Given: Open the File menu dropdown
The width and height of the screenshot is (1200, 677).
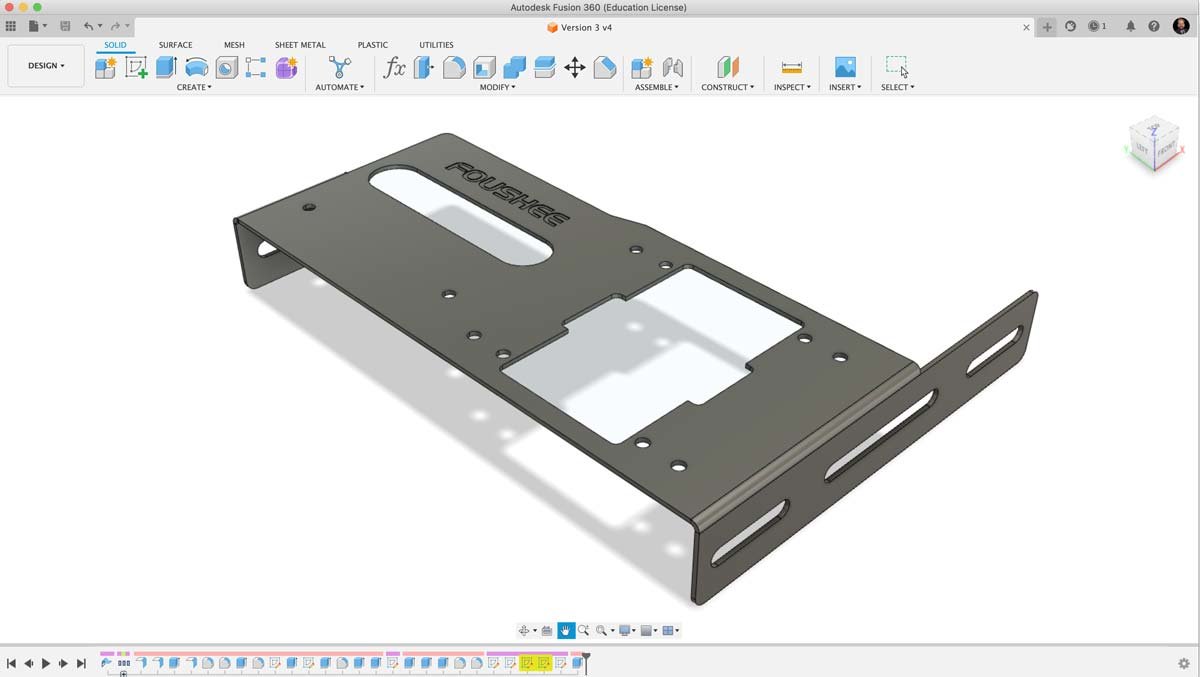Looking at the screenshot, I should tap(38, 26).
